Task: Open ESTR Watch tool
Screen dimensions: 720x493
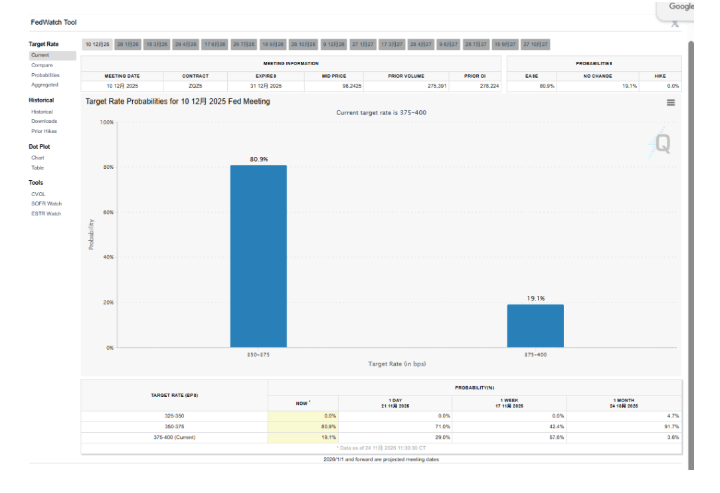Action: tap(46, 213)
